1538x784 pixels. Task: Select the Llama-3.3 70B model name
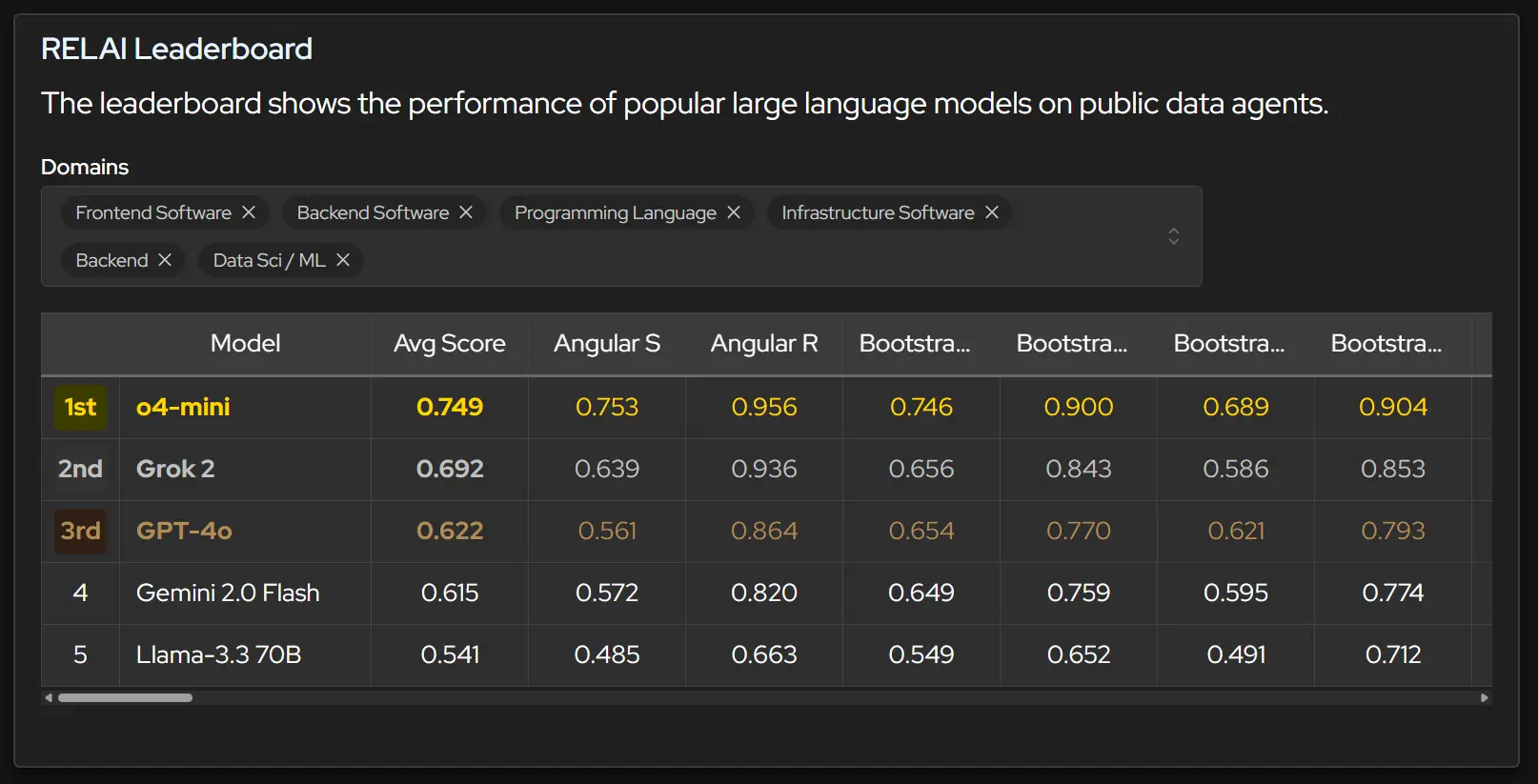click(218, 654)
